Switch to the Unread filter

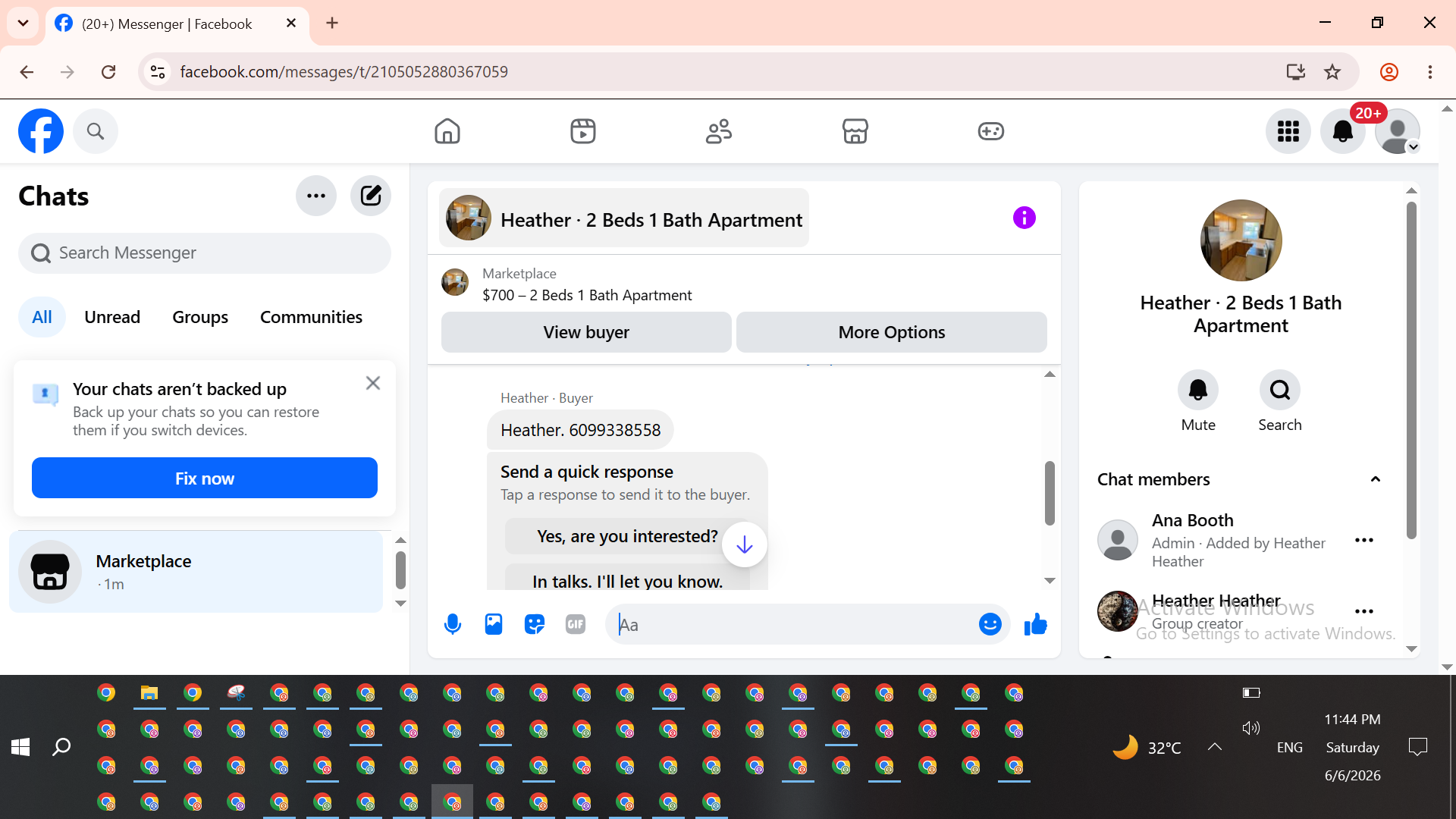point(112,317)
